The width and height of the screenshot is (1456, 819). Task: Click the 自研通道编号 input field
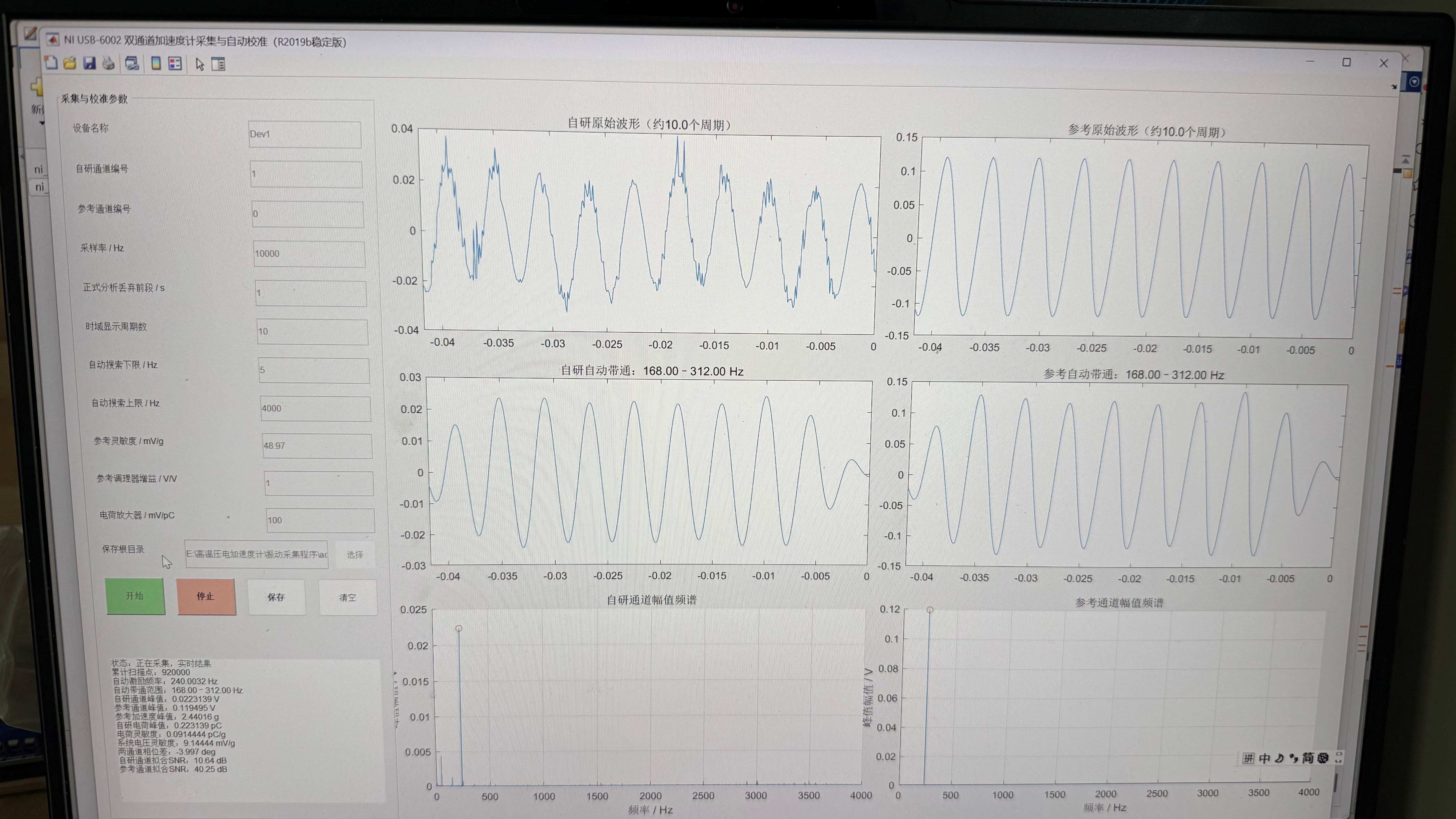pos(306,174)
